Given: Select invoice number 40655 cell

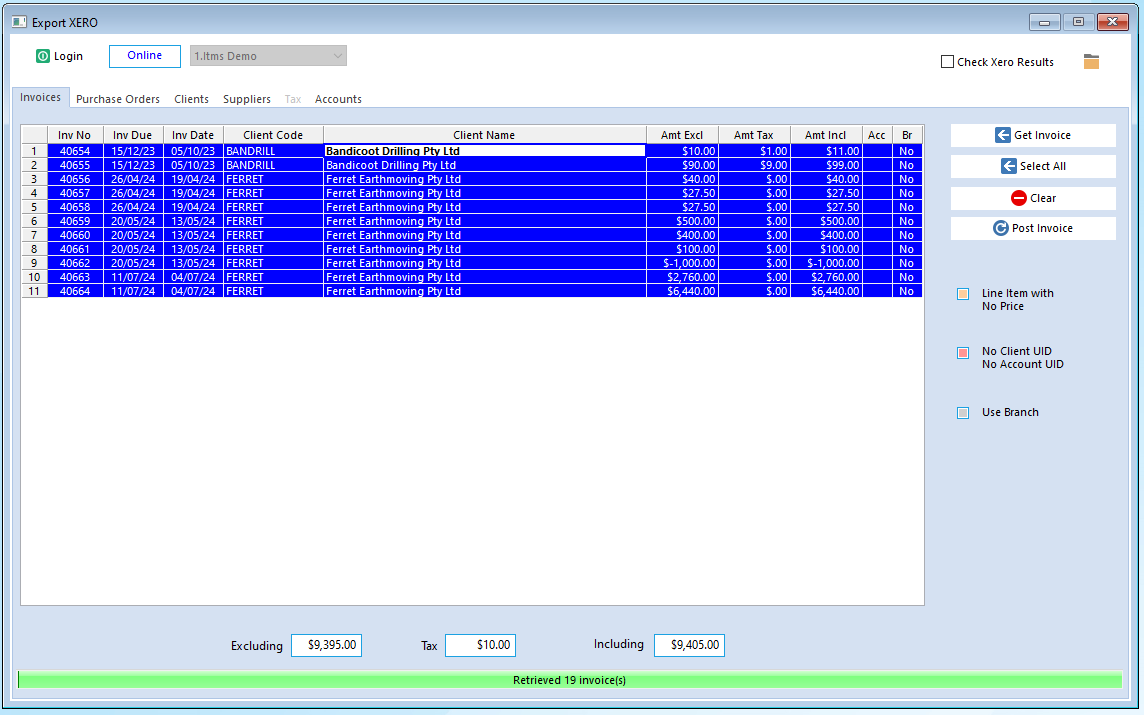Looking at the screenshot, I should point(75,165).
